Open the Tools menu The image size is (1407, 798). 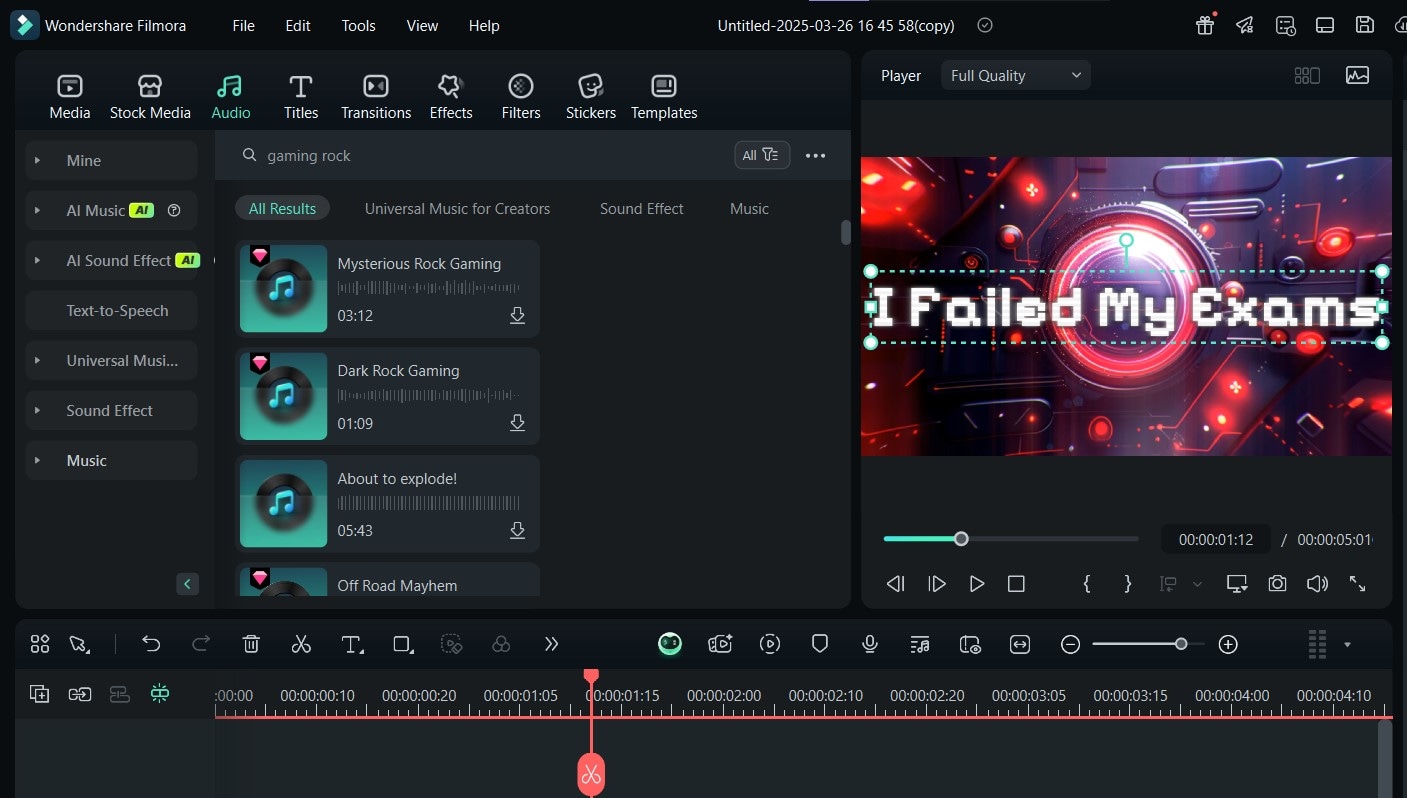[x=359, y=26]
